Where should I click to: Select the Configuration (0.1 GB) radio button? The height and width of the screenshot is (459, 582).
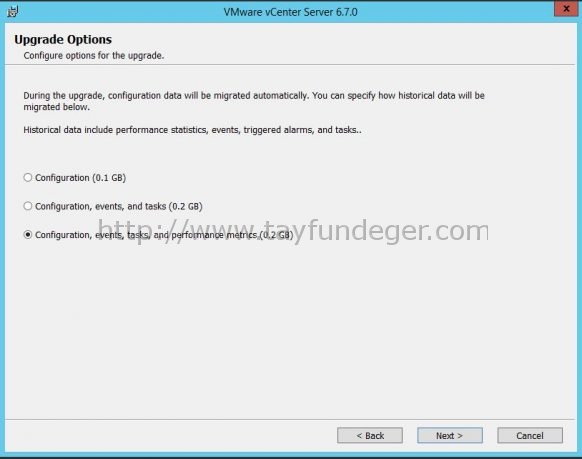point(28,177)
